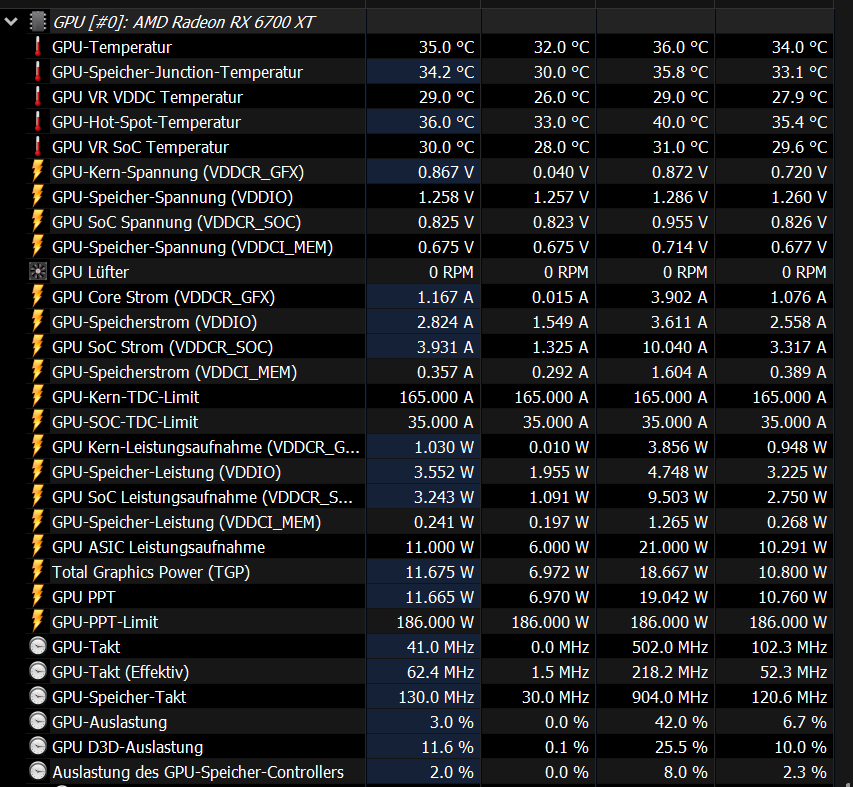Click thermometer icon beside GPU VR VDDC Temperatur
Screen dimensions: 853x787
(x=38, y=97)
